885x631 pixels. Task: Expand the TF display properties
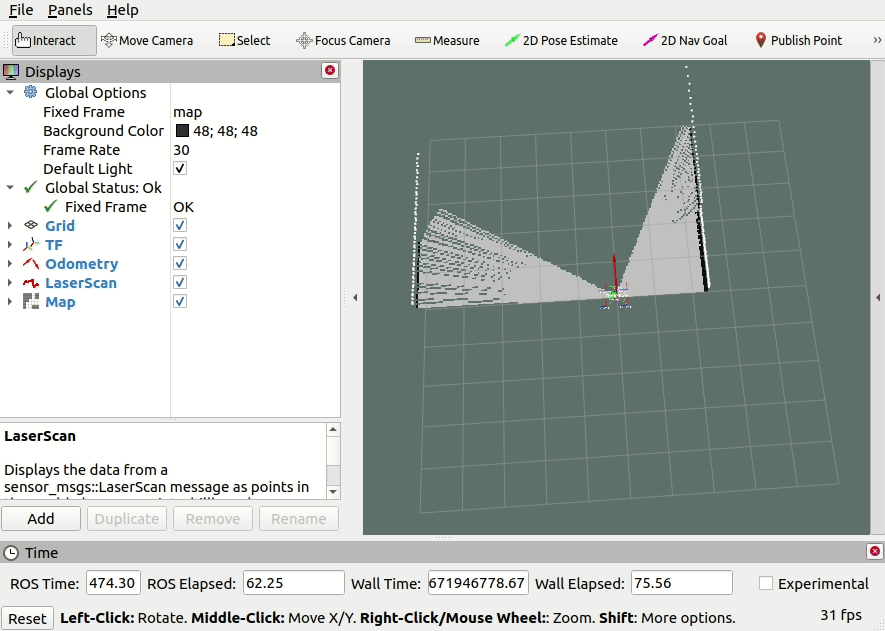click(x=10, y=244)
